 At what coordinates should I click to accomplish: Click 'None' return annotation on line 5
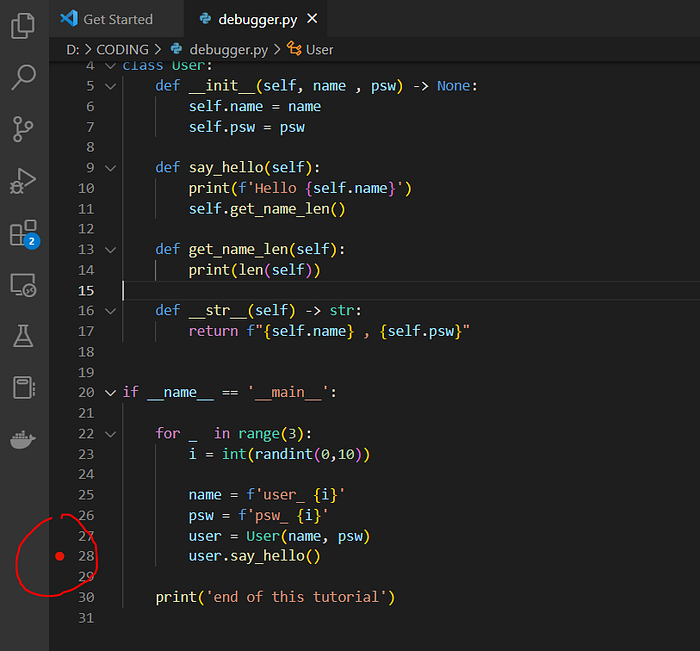[x=453, y=86]
